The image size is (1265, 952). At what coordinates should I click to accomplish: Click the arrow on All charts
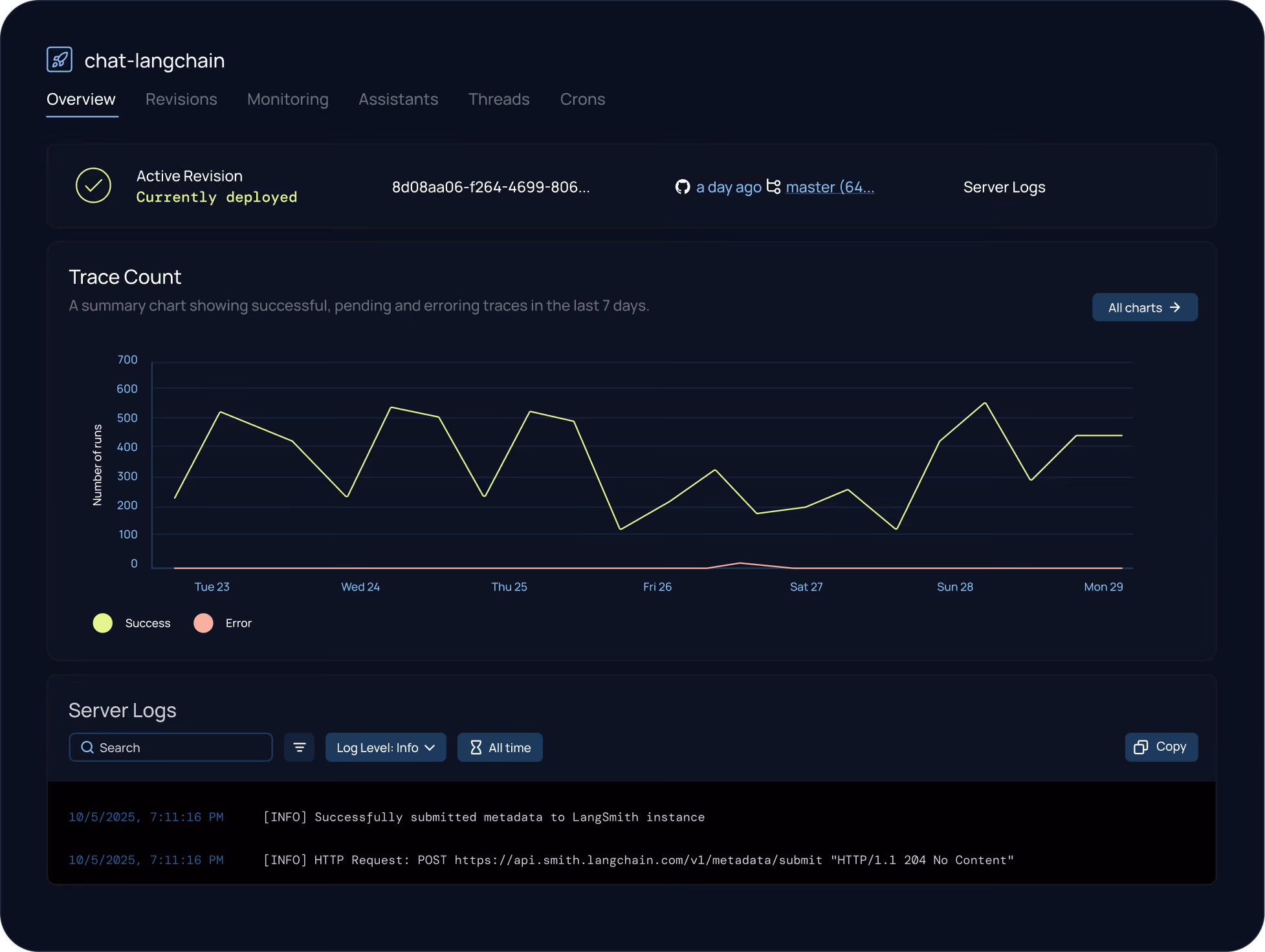coord(1175,308)
